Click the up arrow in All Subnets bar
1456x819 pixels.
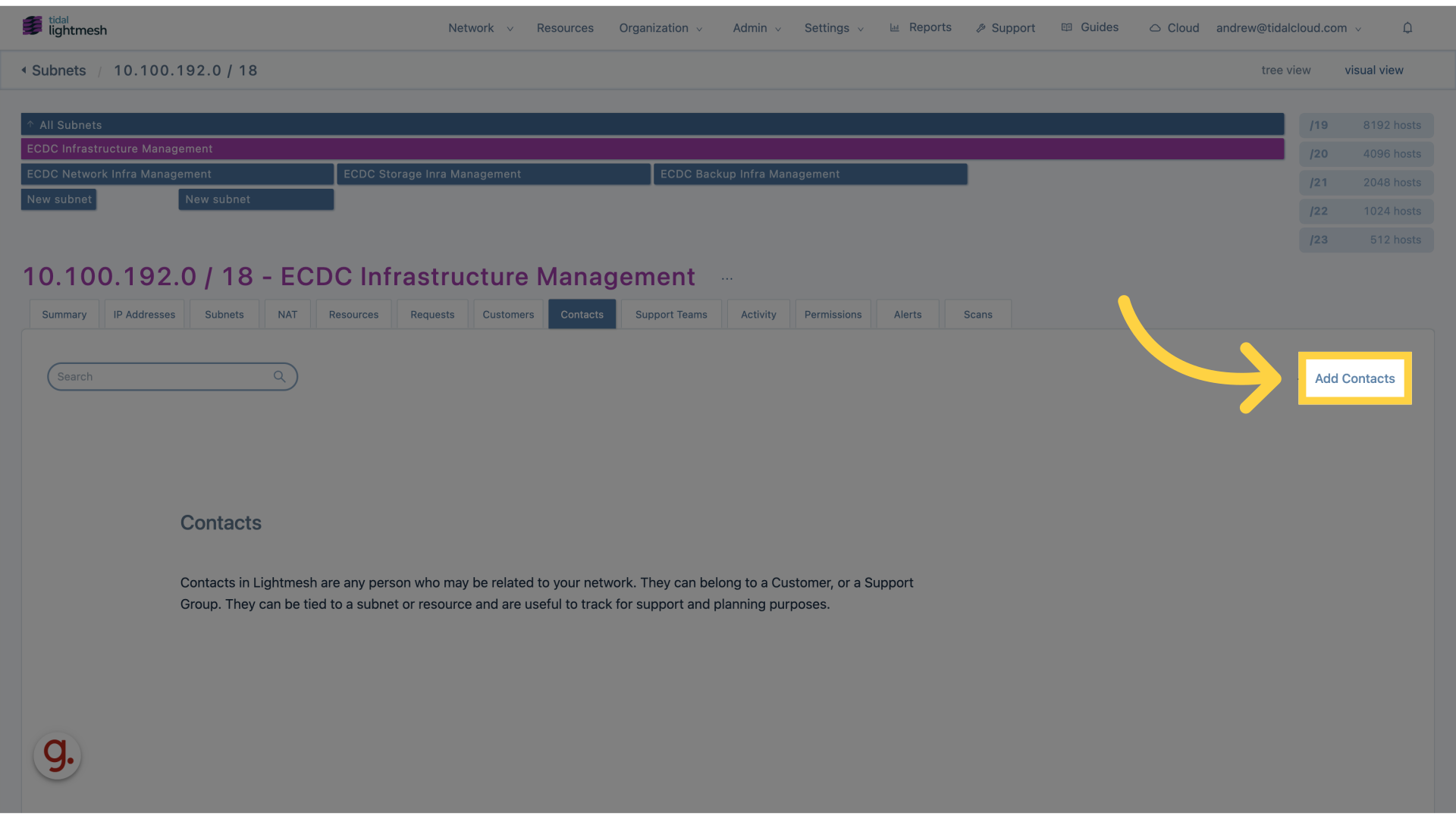tap(30, 124)
